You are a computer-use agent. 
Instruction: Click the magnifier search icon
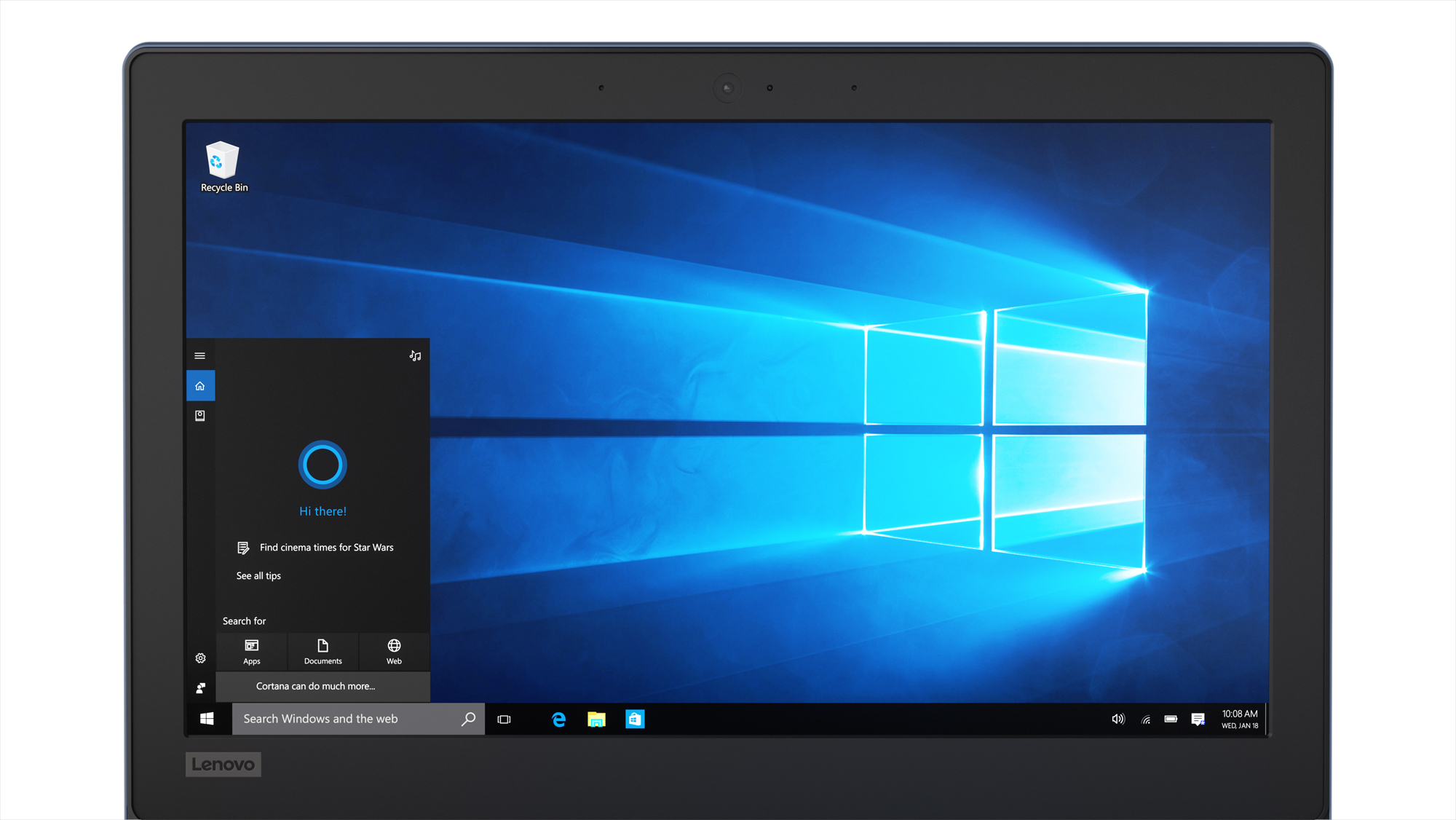[468, 719]
